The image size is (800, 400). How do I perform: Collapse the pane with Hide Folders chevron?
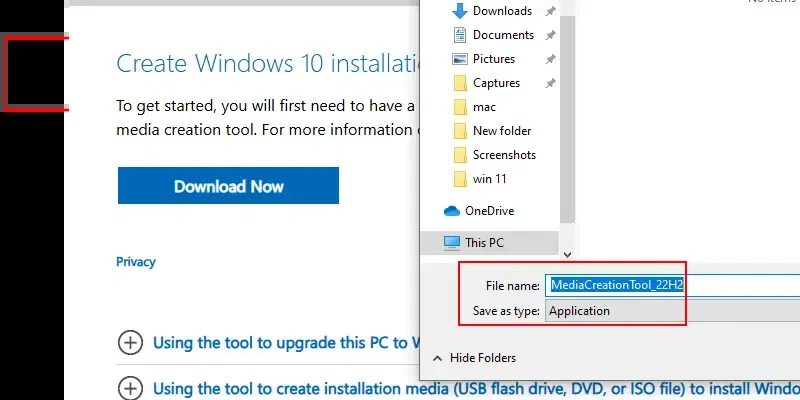pyautogui.click(x=437, y=358)
